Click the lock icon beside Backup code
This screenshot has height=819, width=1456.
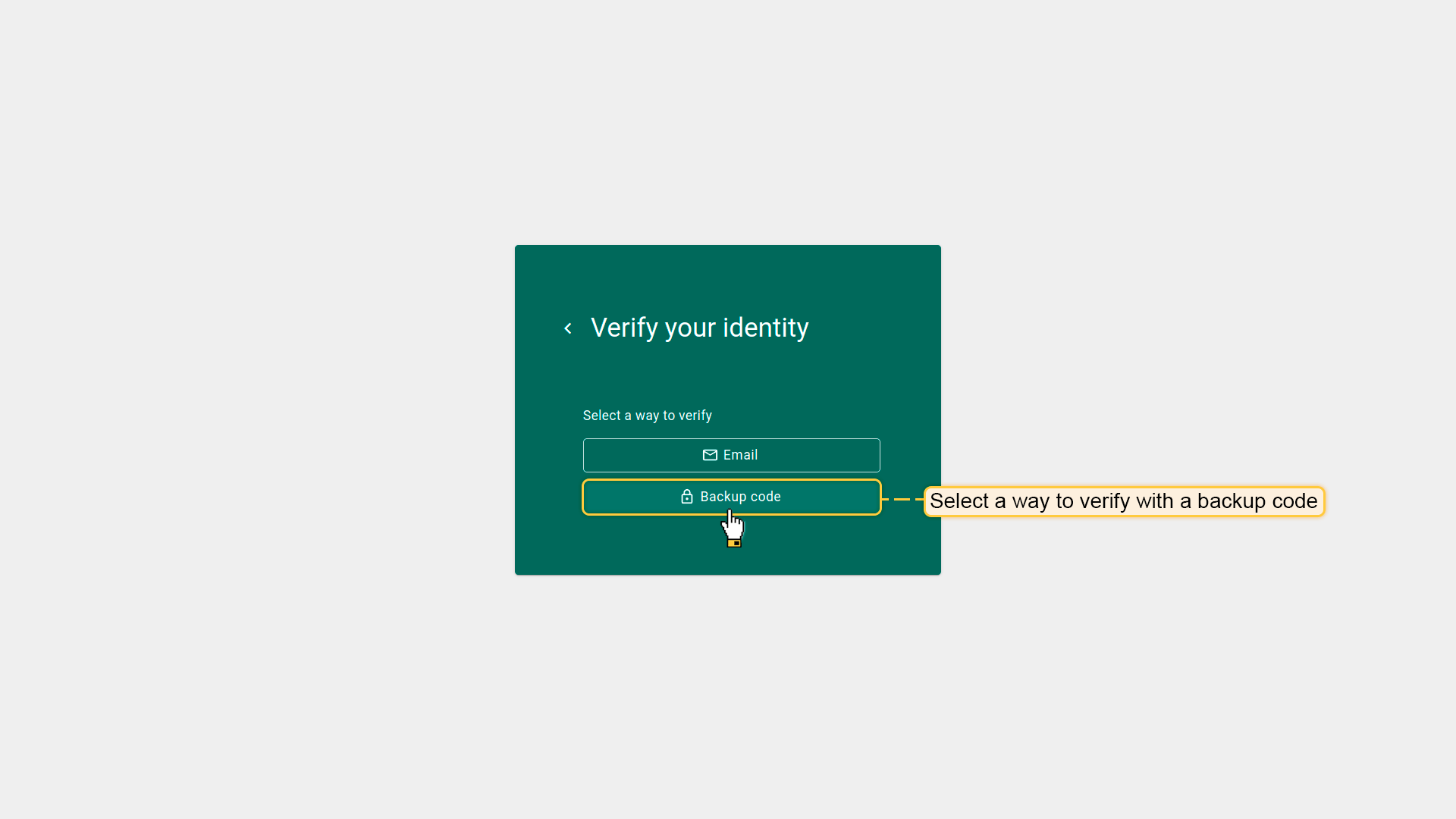pos(687,497)
